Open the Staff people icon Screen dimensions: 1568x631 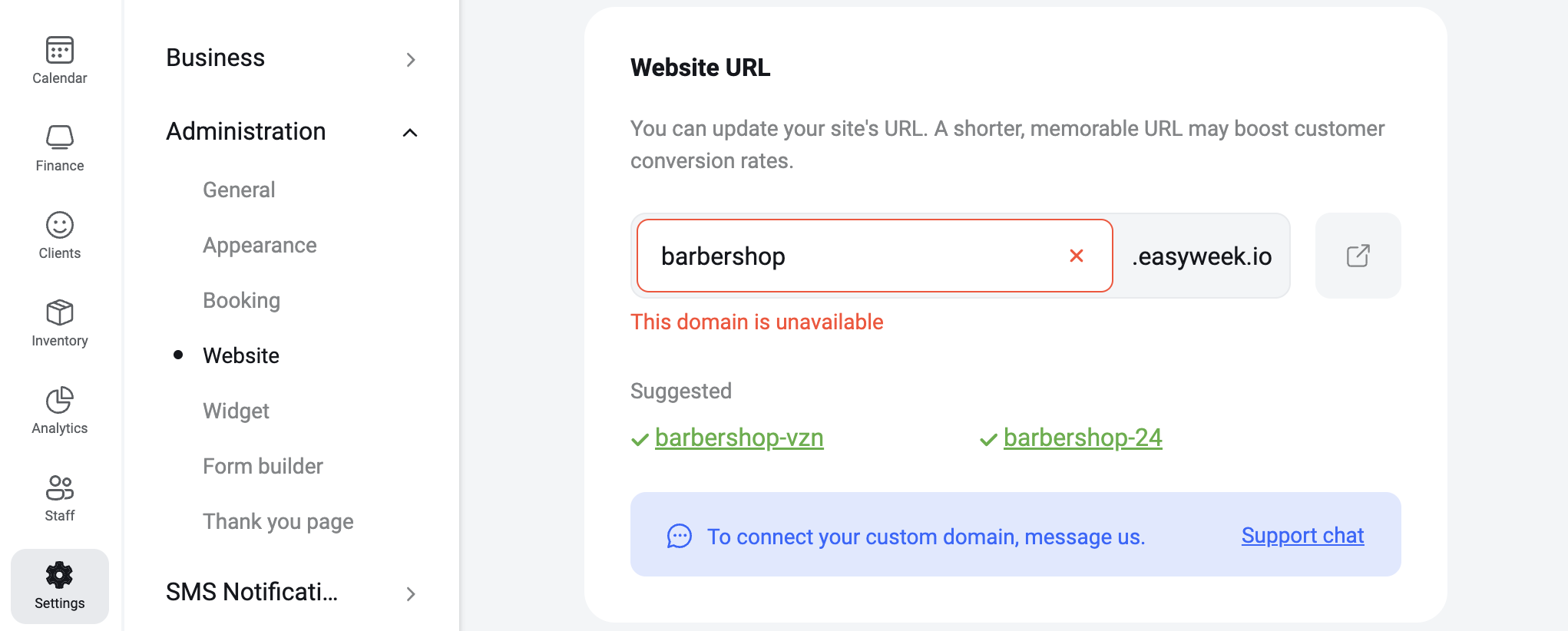(60, 487)
